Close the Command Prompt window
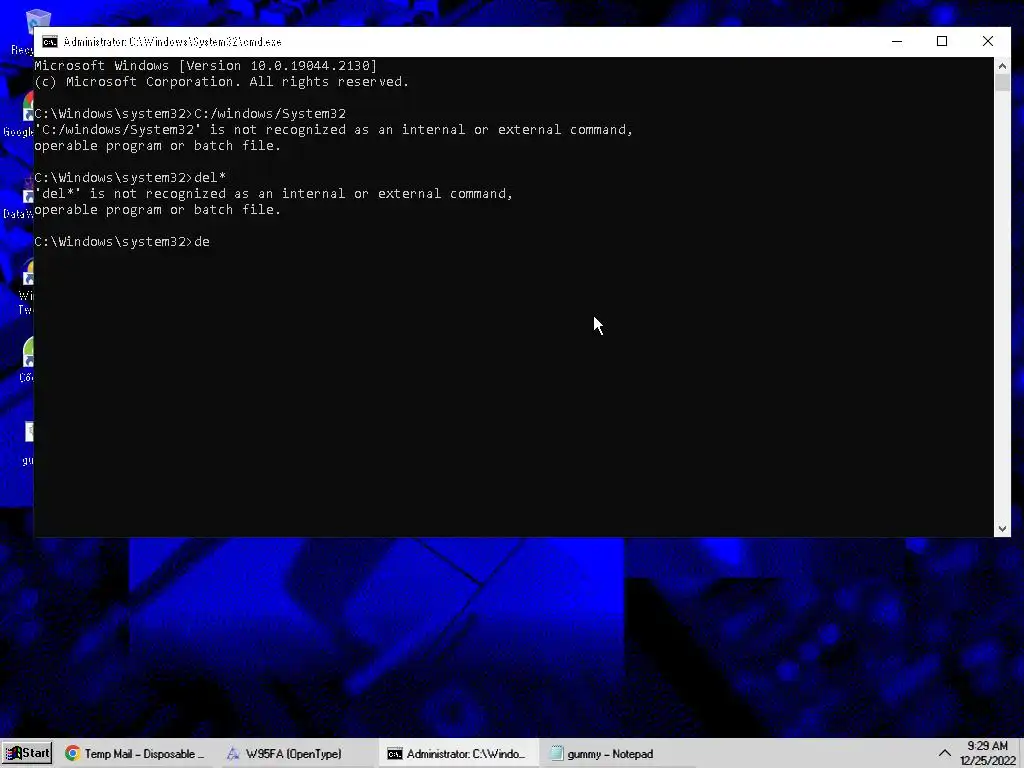 pos(987,42)
